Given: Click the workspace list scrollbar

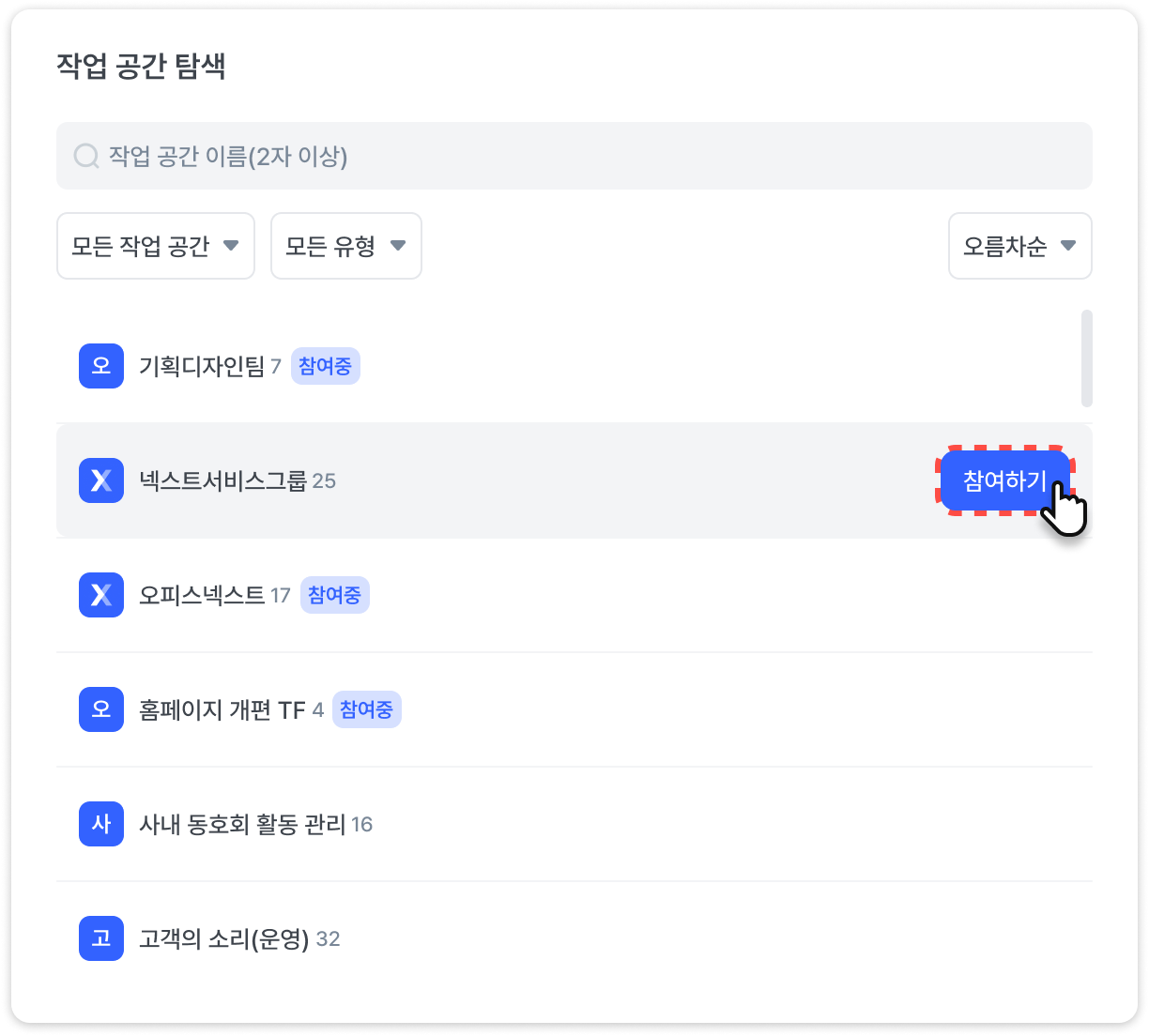Looking at the screenshot, I should [x=1086, y=358].
